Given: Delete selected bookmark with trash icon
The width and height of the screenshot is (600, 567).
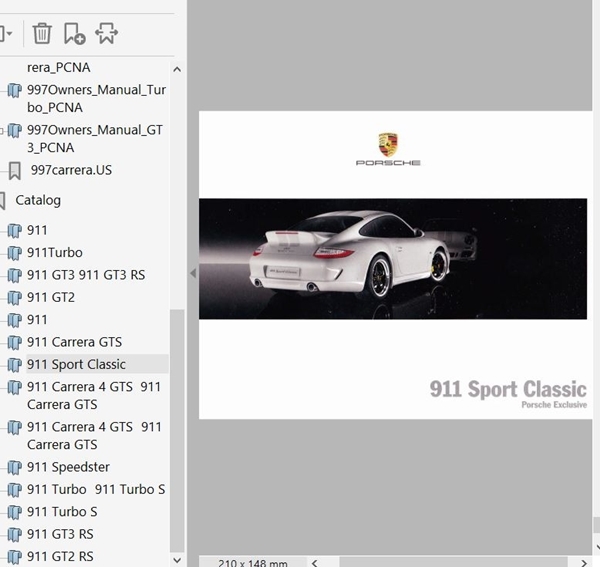Looking at the screenshot, I should (42, 33).
